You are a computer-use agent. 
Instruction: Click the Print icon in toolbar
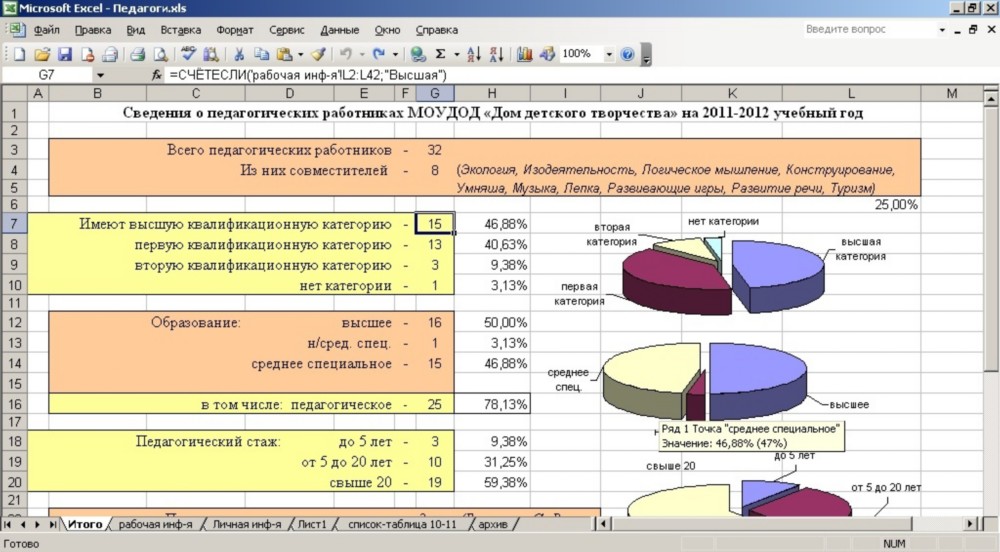[x=137, y=54]
